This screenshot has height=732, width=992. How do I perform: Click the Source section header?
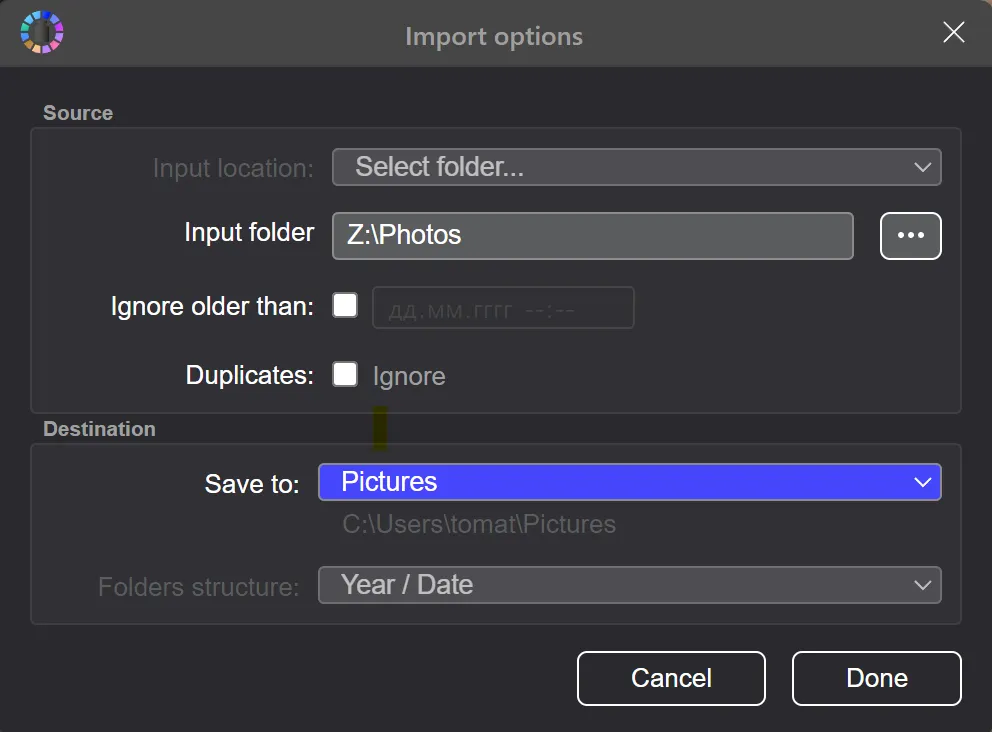coord(78,113)
